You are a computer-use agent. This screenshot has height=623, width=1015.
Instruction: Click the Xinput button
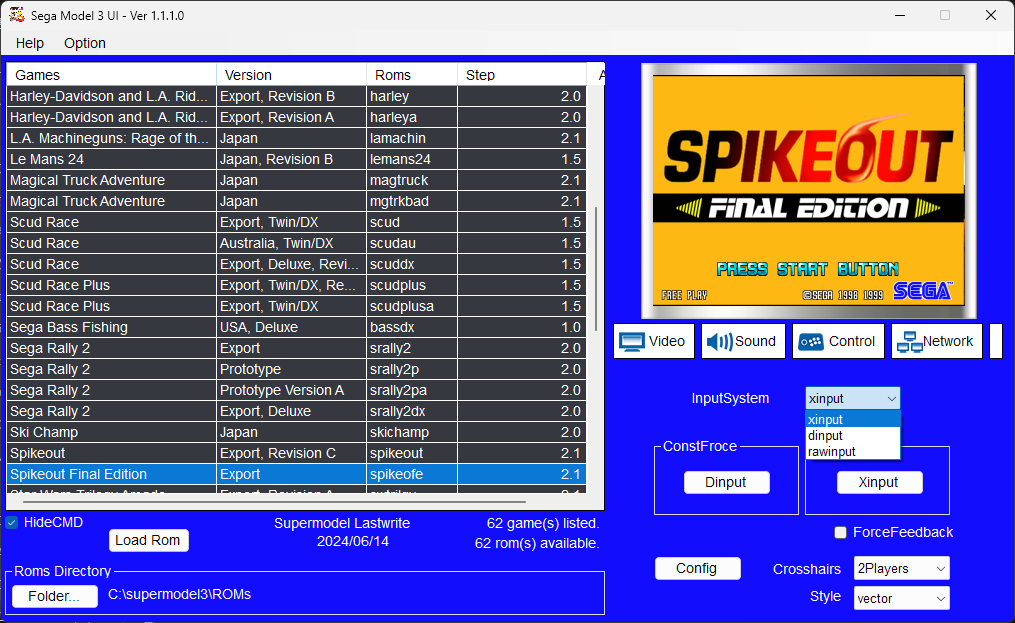tap(879, 482)
